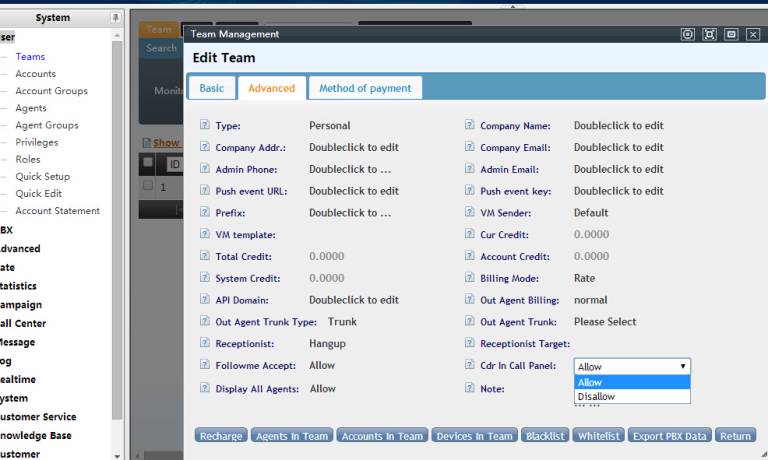768x460 pixels.
Task: Click help icon beside Billing Mode
Action: [470, 278]
